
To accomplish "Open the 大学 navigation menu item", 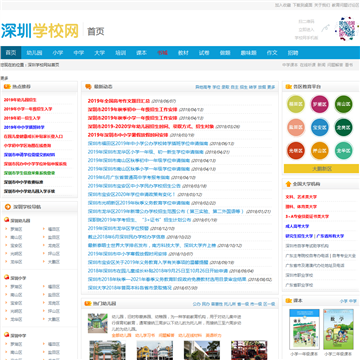I will click(x=99, y=53).
